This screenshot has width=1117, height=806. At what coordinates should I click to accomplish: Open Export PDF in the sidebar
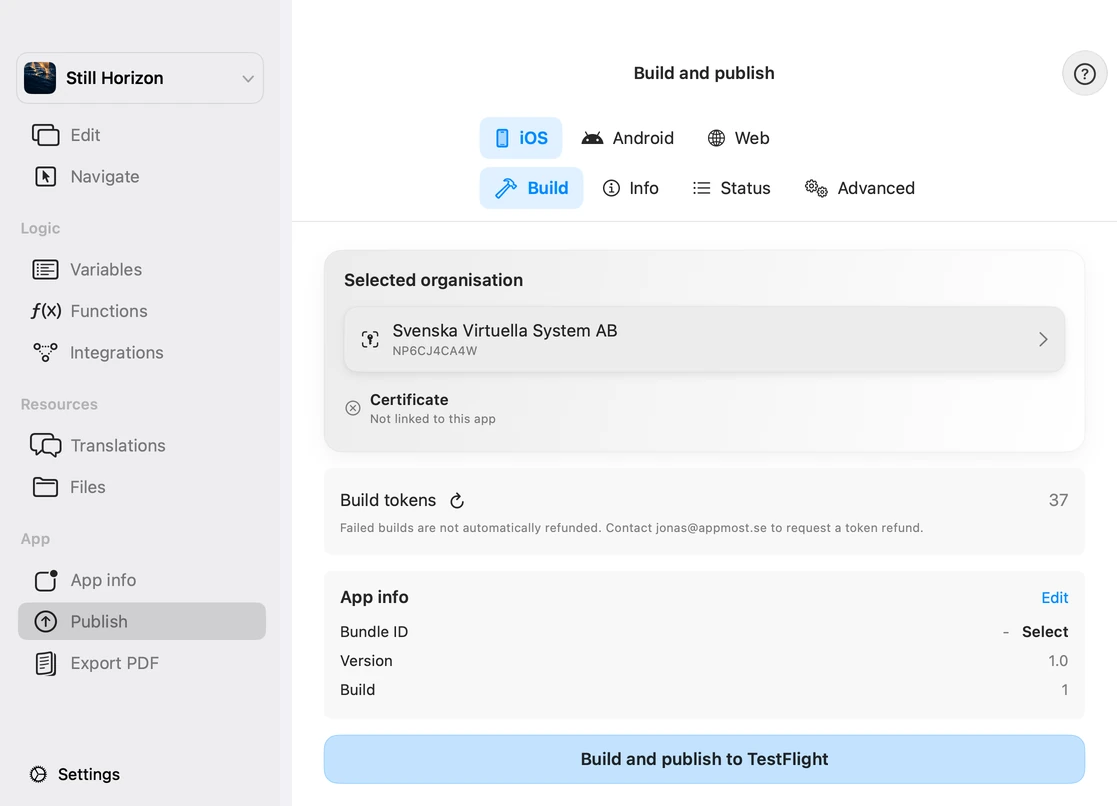[x=142, y=663]
